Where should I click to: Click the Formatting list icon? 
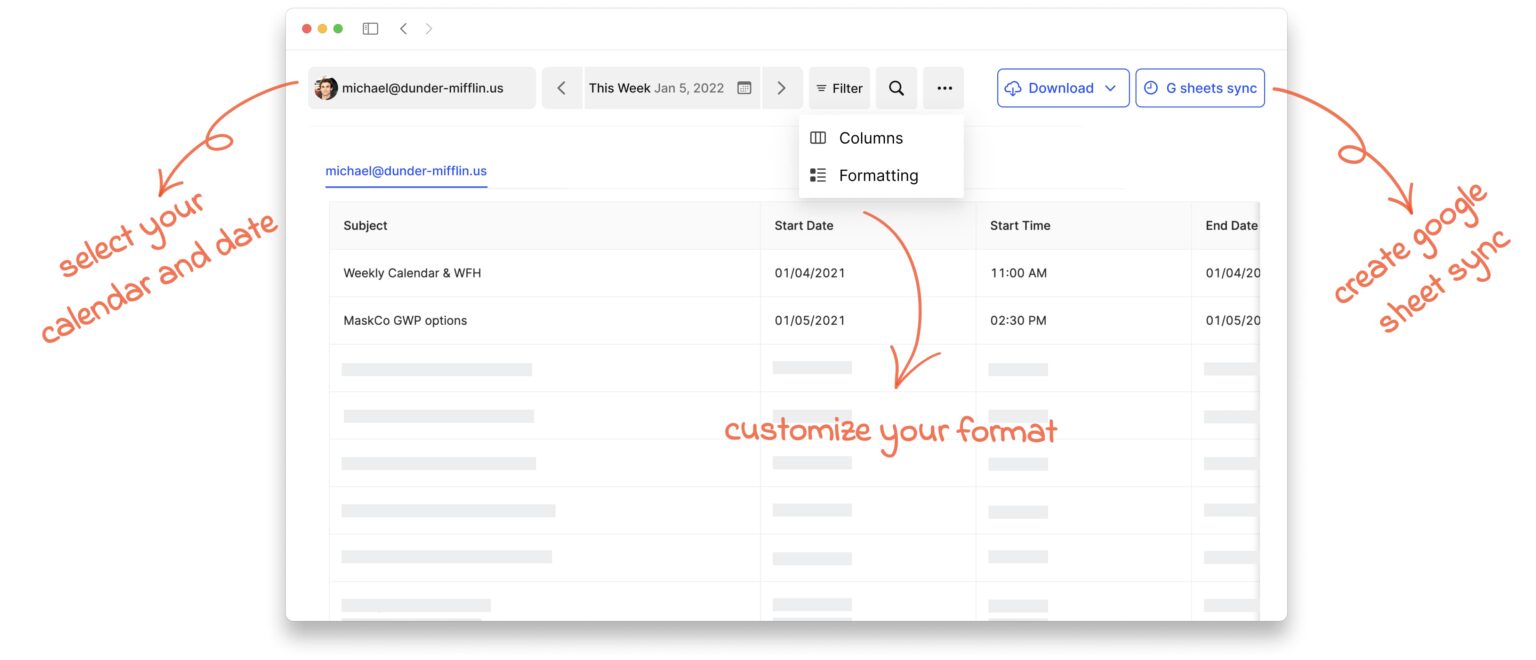coord(818,175)
